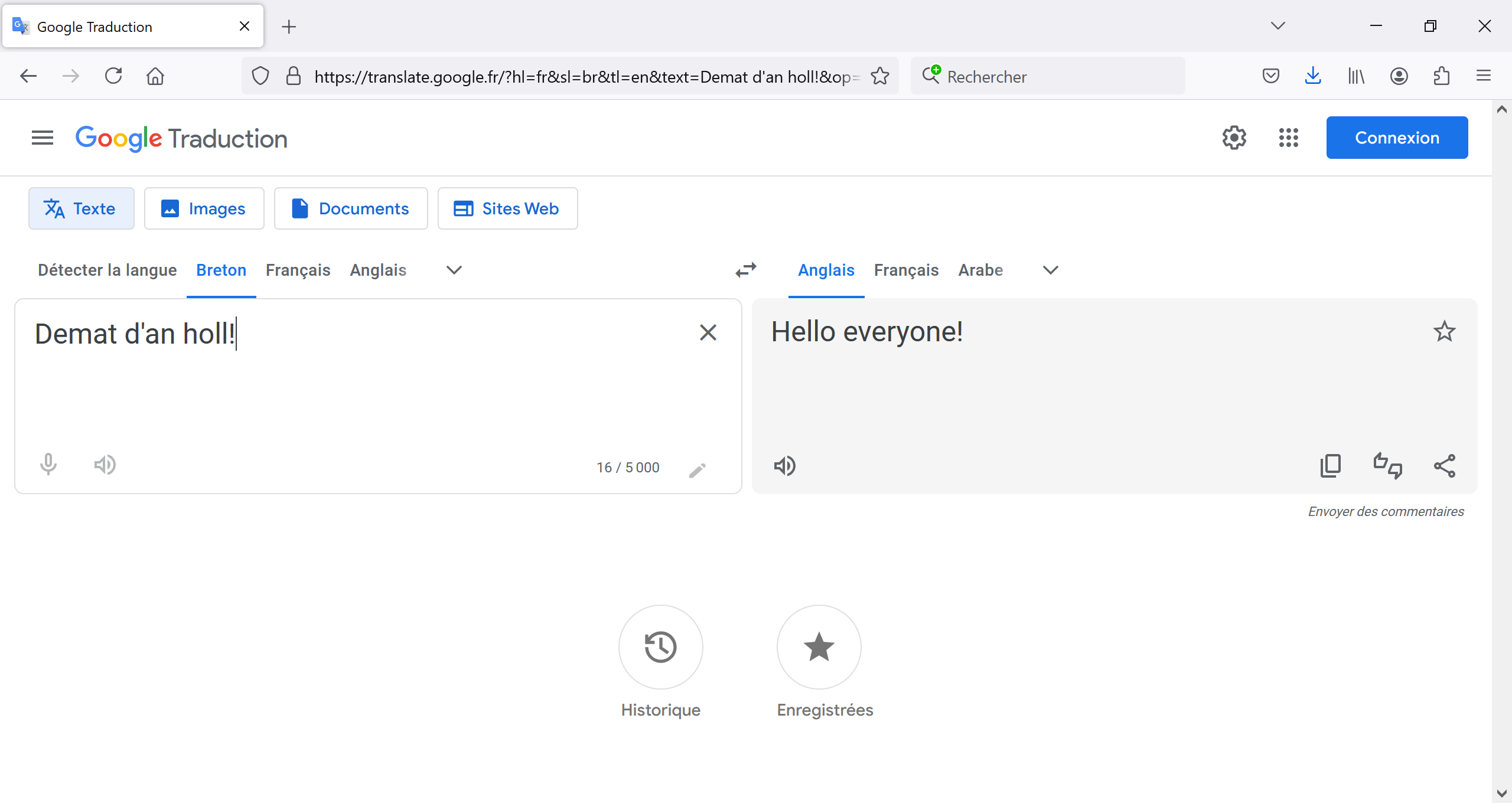The width and height of the screenshot is (1512, 803).
Task: Click the scrollbar down arrow
Action: pyautogui.click(x=1502, y=794)
